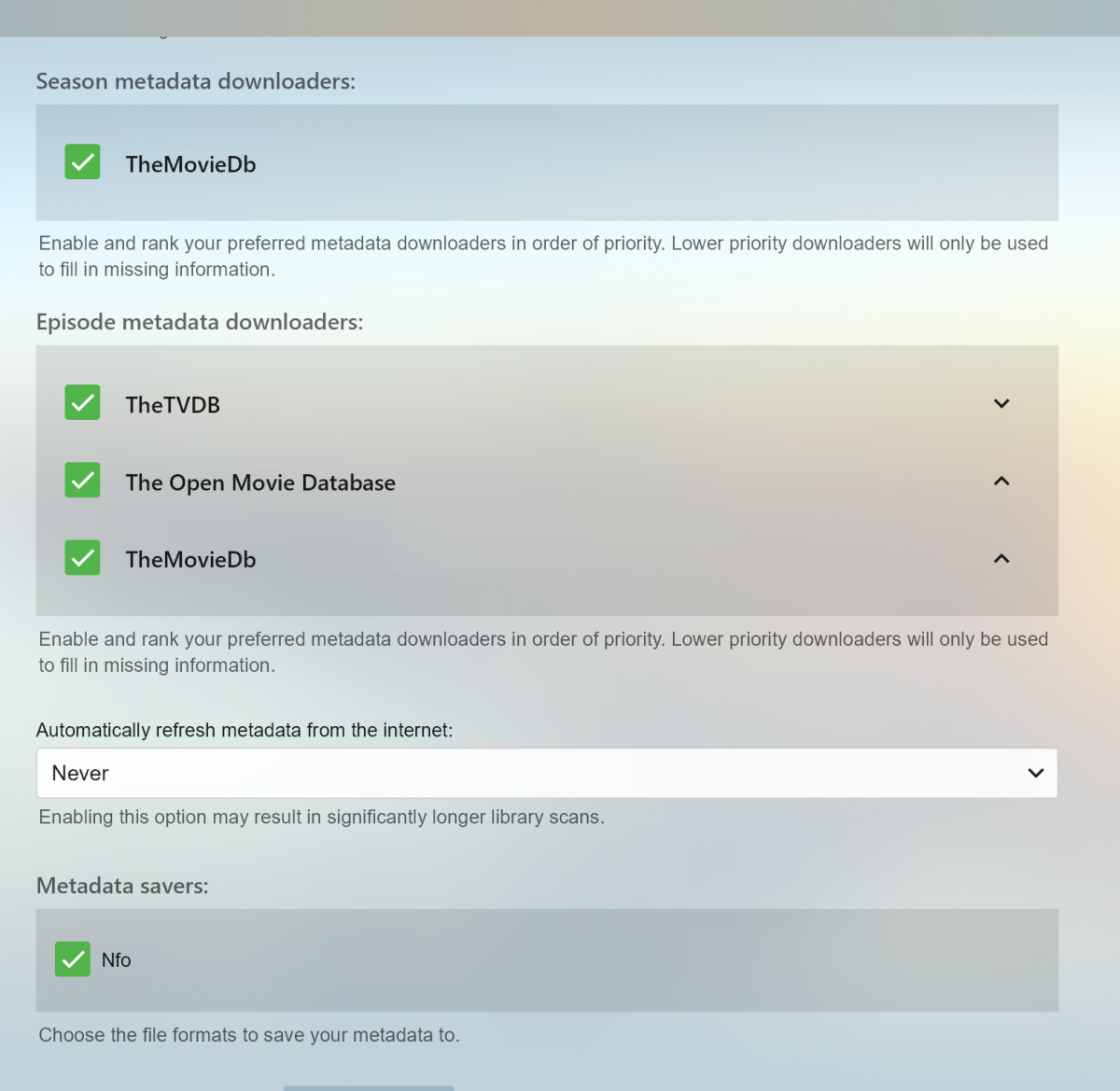Disable the Nfo metadata saver checkbox
Image resolution: width=1120 pixels, height=1091 pixels.
73,959
